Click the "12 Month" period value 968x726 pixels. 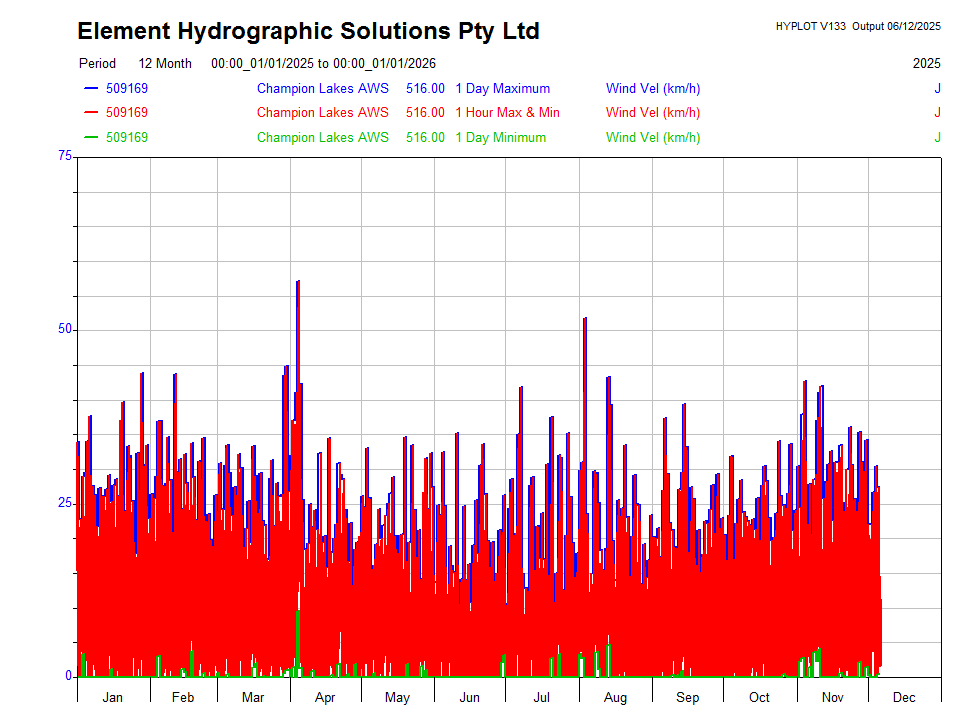pos(165,63)
